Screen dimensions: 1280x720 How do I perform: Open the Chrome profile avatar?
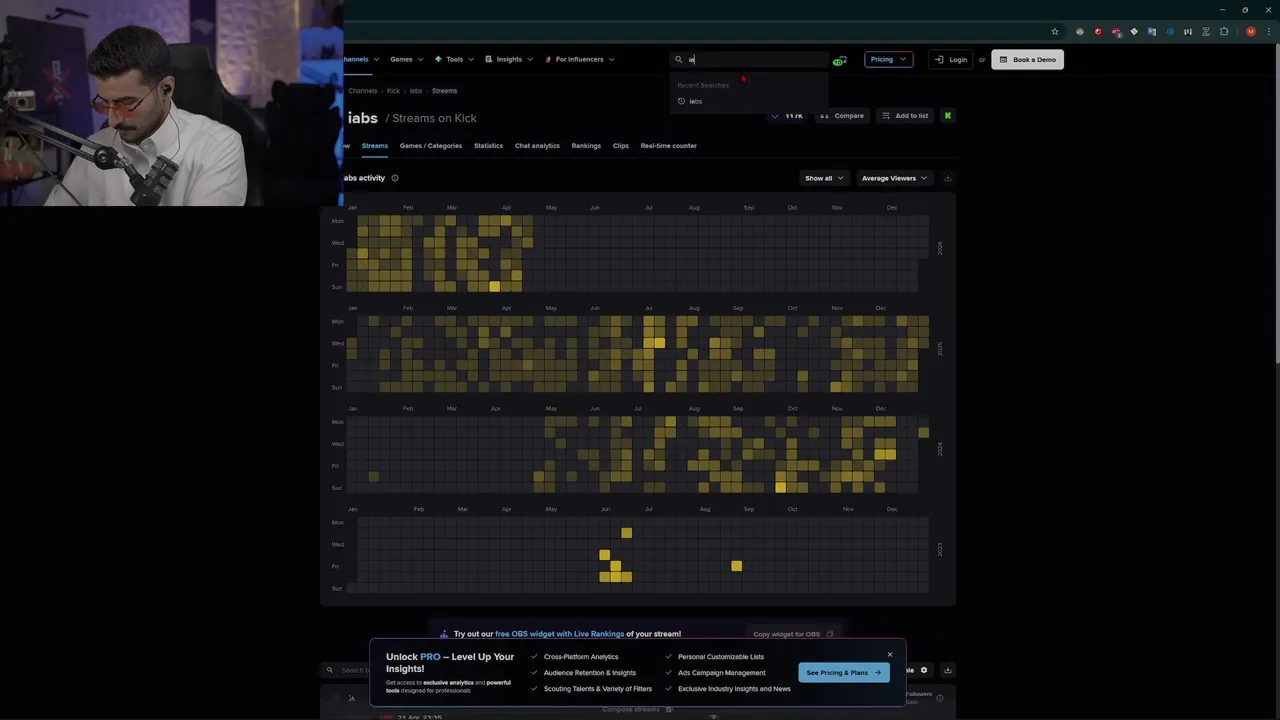pos(1250,32)
